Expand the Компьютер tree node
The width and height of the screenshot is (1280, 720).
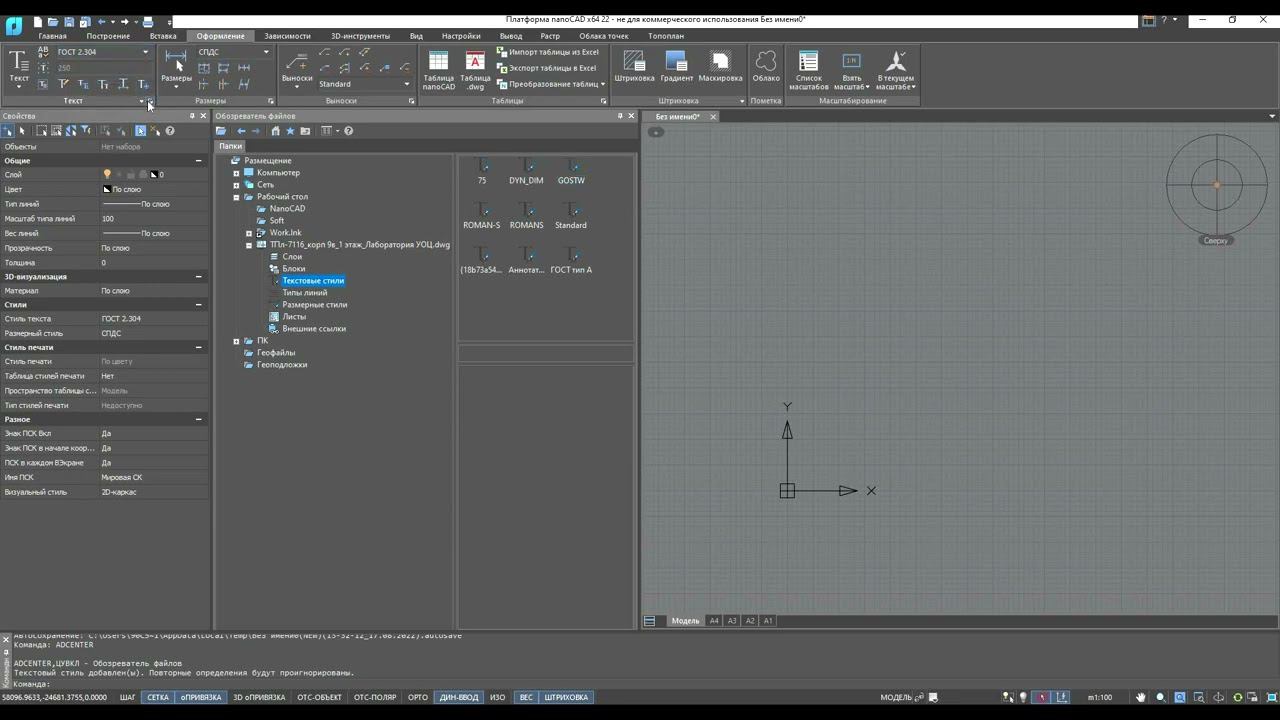pyautogui.click(x=236, y=173)
